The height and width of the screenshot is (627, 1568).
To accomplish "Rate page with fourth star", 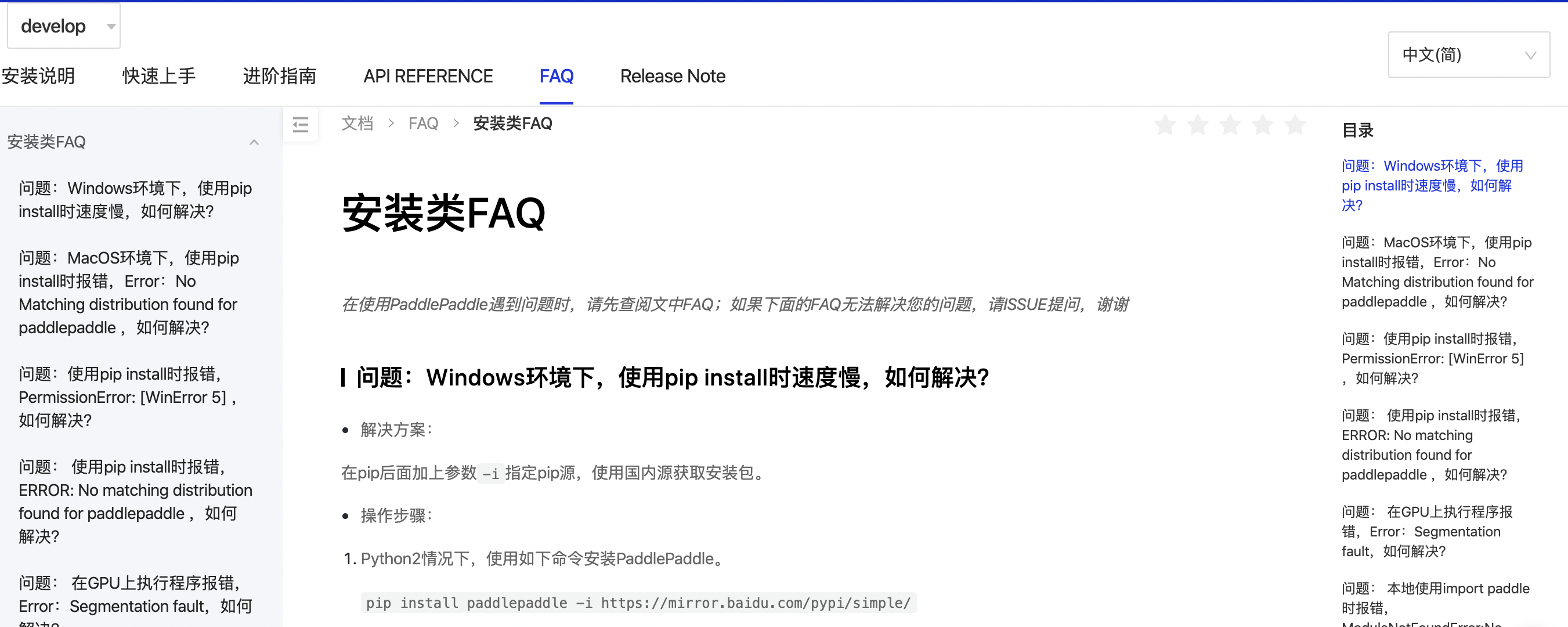I will click(x=1262, y=125).
